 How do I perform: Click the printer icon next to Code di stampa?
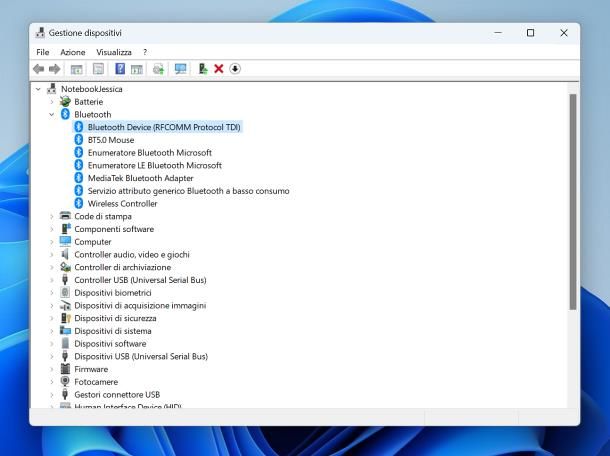[x=65, y=216]
